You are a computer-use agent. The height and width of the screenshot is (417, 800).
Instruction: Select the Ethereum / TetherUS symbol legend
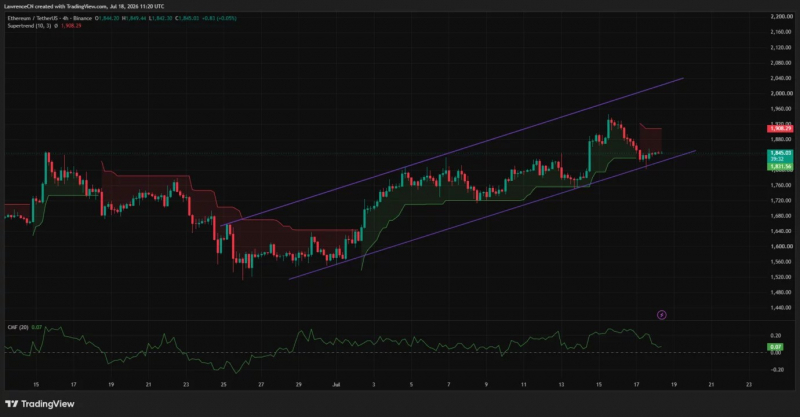[x=49, y=18]
